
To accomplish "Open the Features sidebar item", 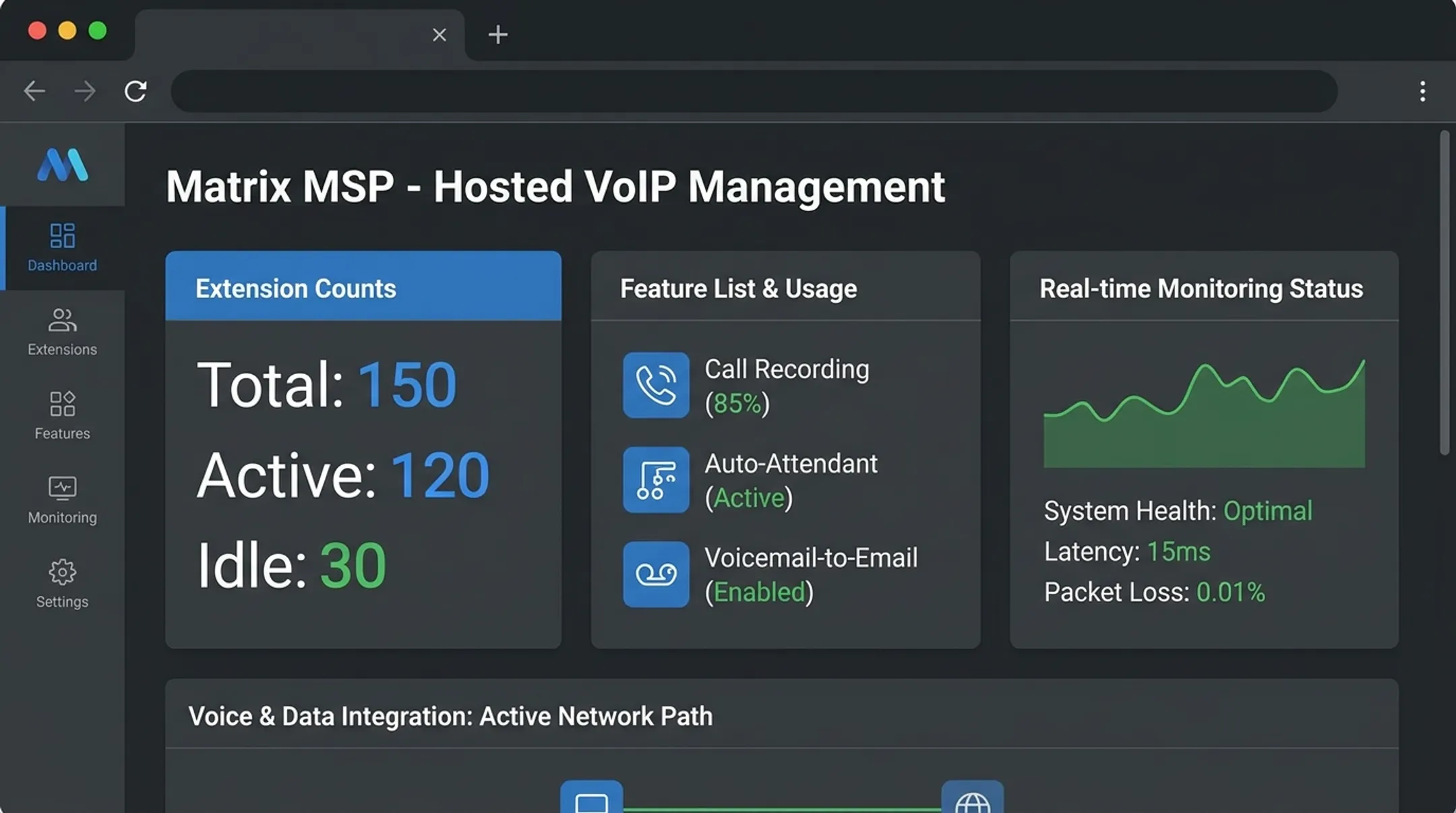I will click(x=62, y=416).
